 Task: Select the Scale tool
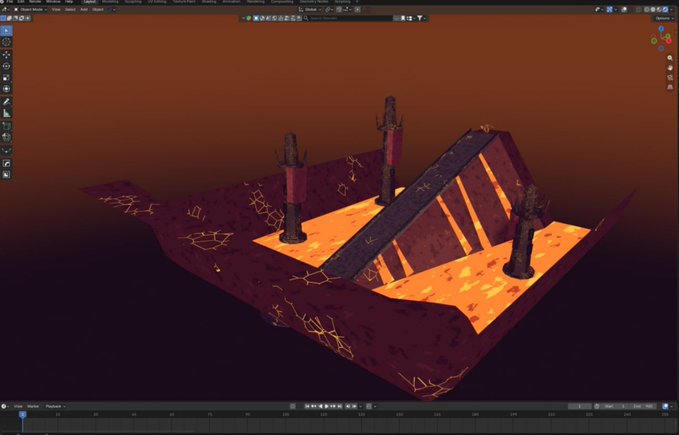(x=6, y=77)
